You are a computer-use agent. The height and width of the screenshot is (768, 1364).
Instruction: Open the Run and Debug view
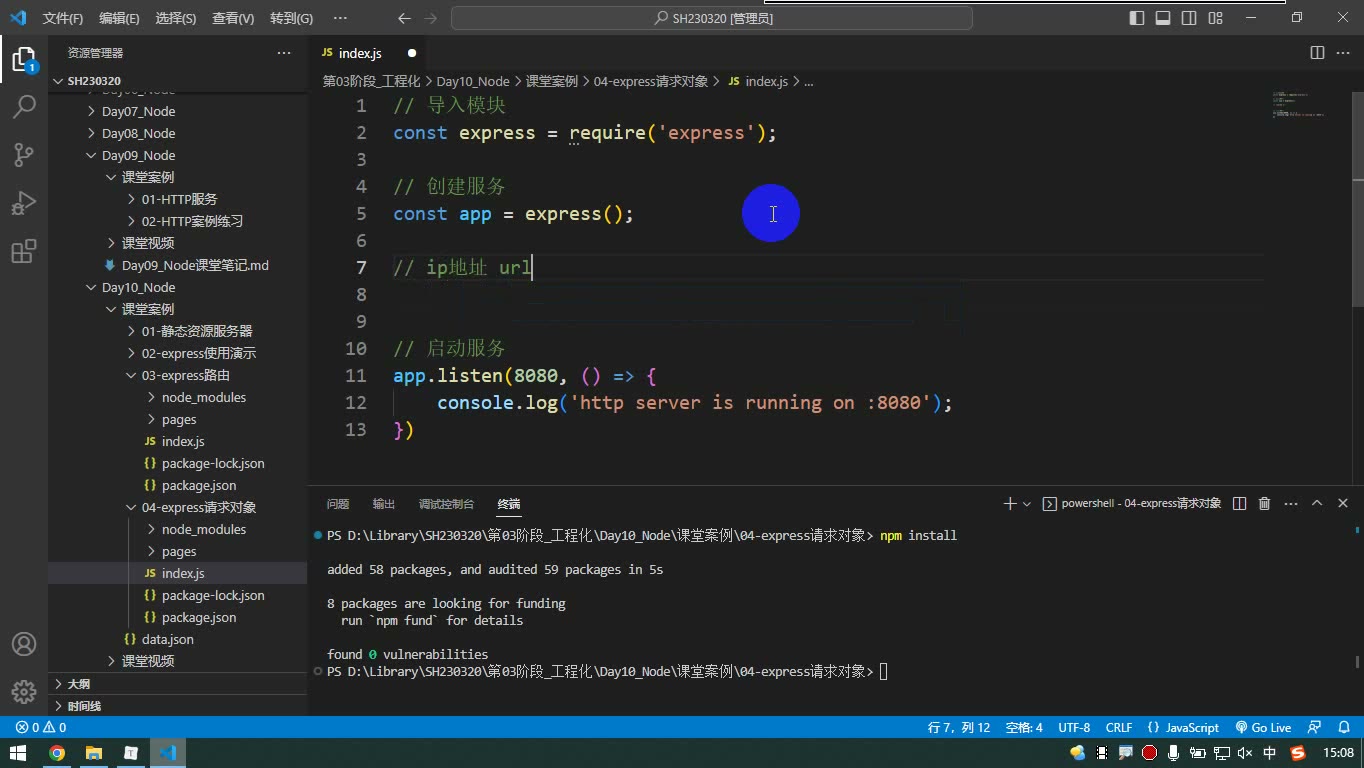point(24,202)
